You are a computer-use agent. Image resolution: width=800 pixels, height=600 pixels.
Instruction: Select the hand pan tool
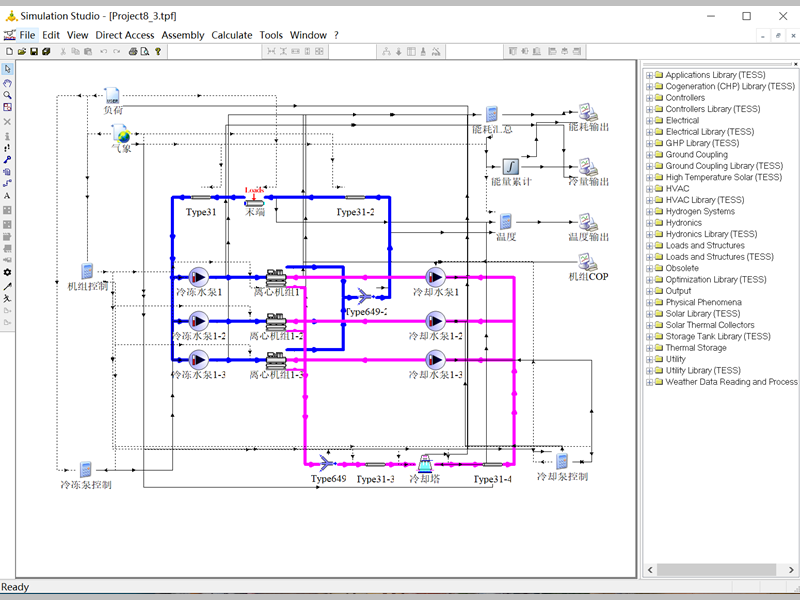point(8,82)
